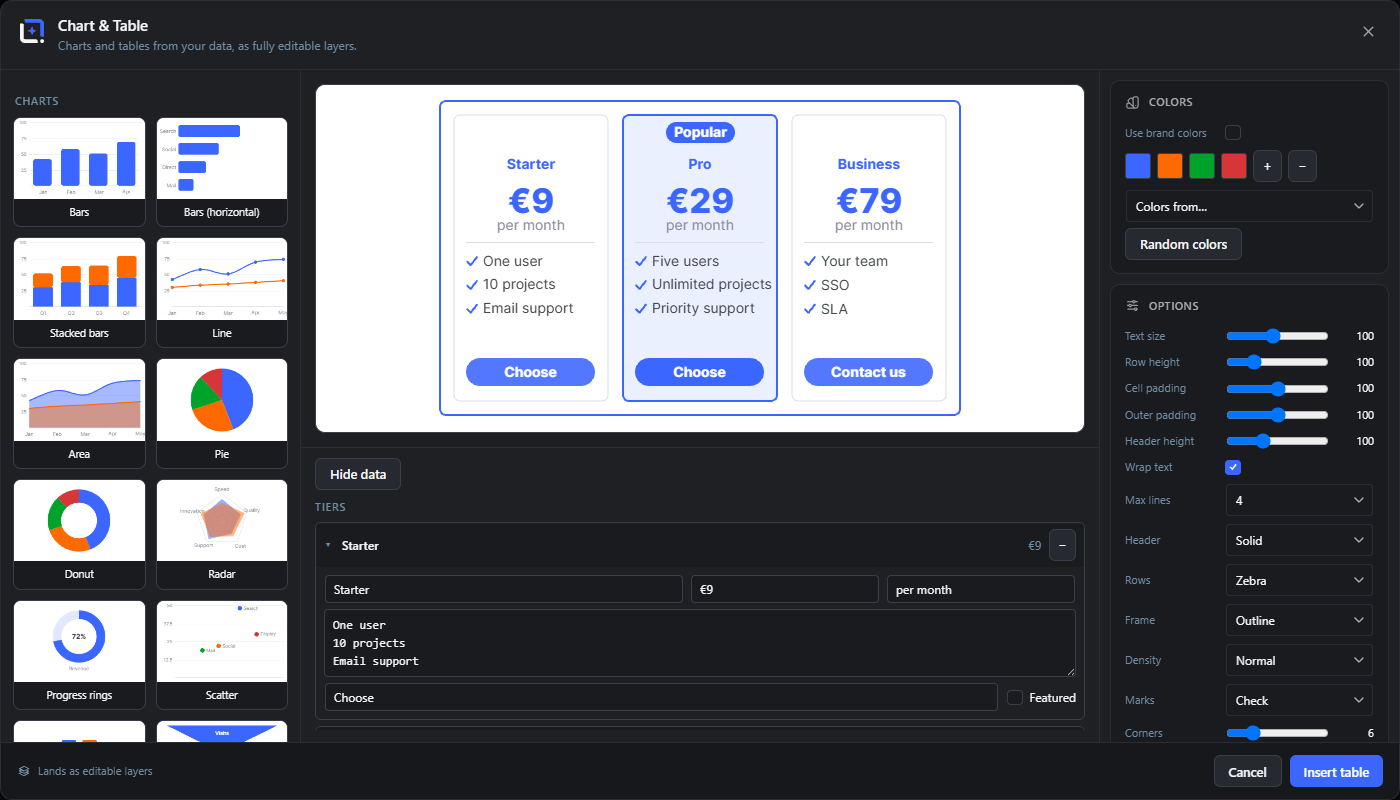This screenshot has height=800, width=1400.
Task: Add a color with the plus button
Action: [1267, 166]
